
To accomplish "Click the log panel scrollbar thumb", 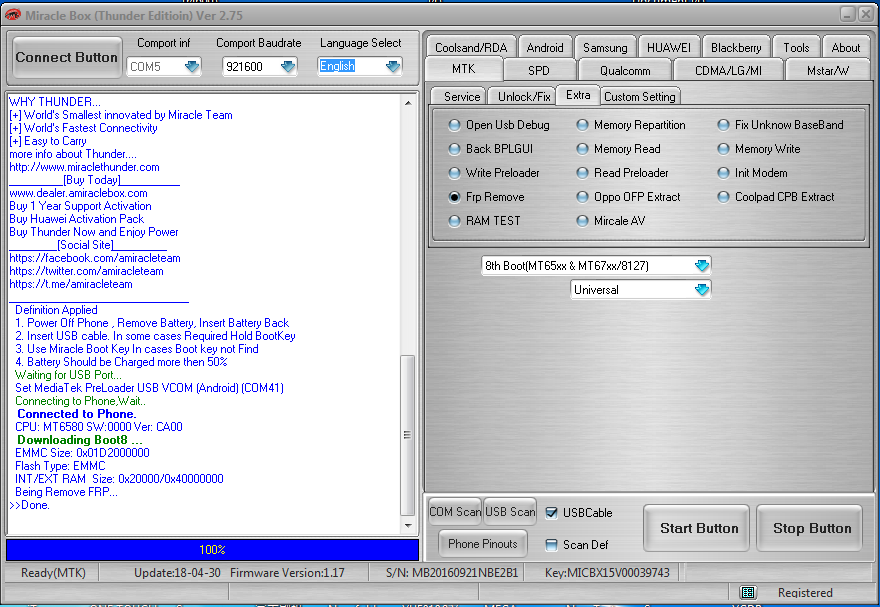I will (407, 435).
